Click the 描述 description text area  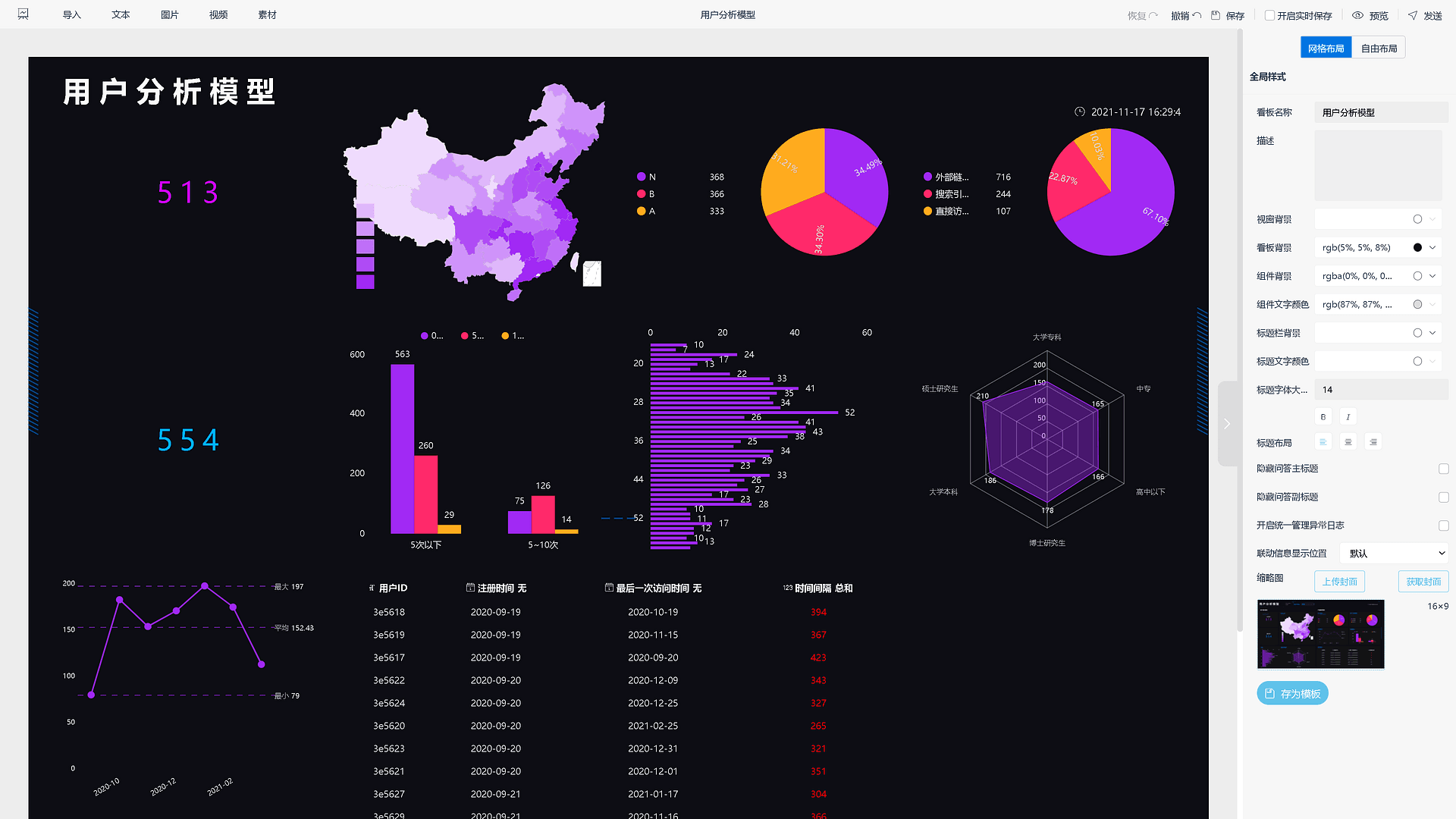1378,165
